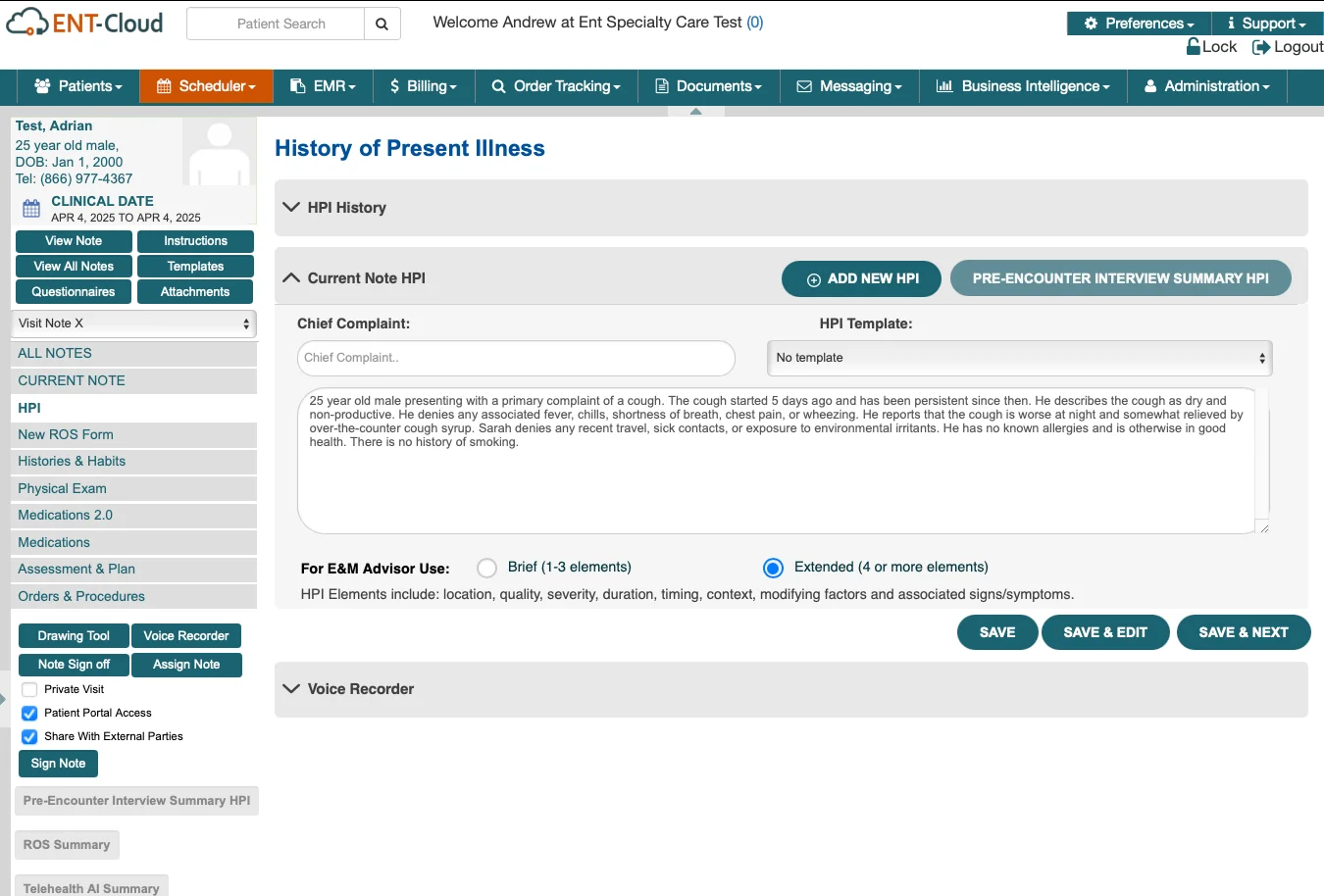Enable the Private Visit checkbox
1324x896 pixels.
(x=29, y=689)
